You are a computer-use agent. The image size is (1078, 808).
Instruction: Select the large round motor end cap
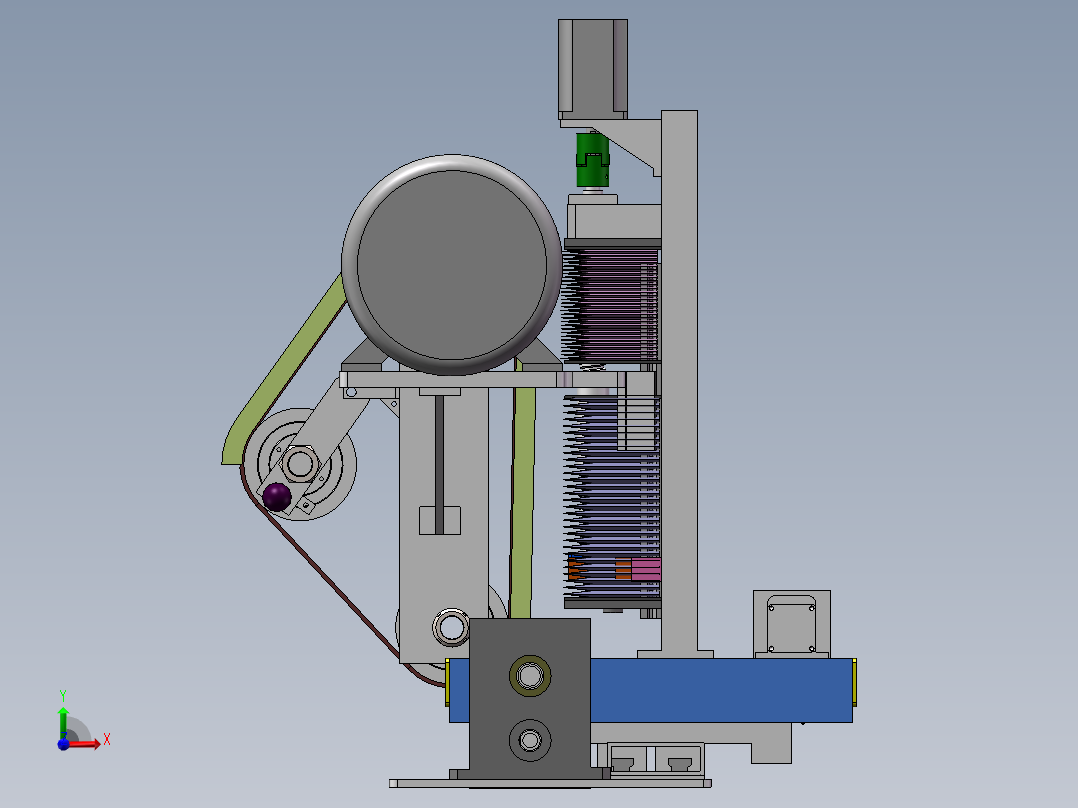click(452, 265)
